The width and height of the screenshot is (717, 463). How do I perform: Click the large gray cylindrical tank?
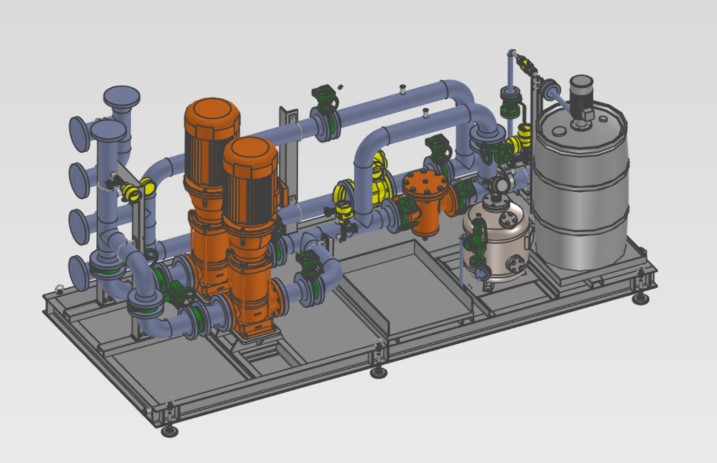(580, 200)
